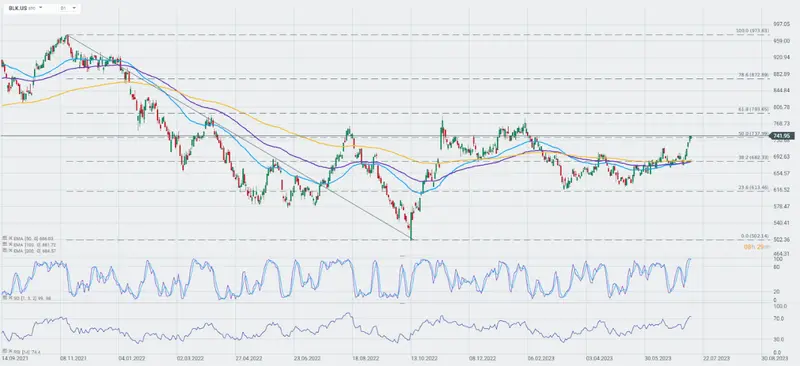Open settings icon of the EMA 200 indicator

5,250
